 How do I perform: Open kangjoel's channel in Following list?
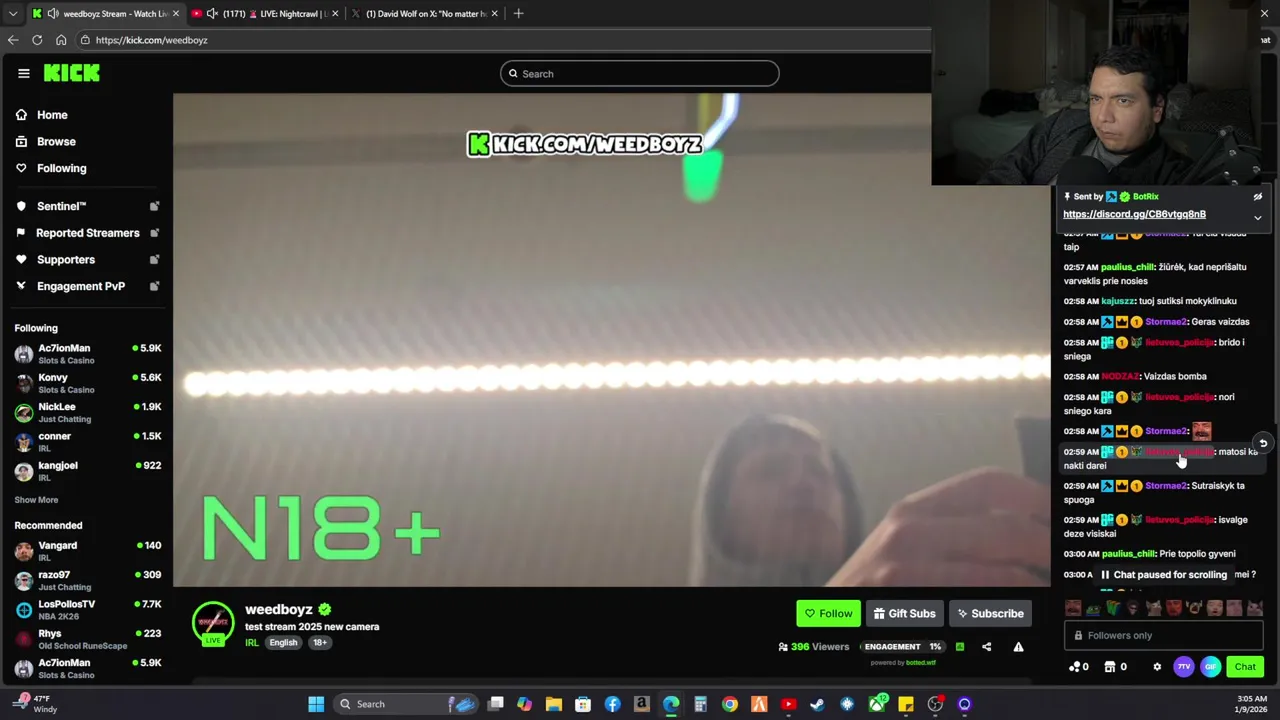tap(87, 470)
